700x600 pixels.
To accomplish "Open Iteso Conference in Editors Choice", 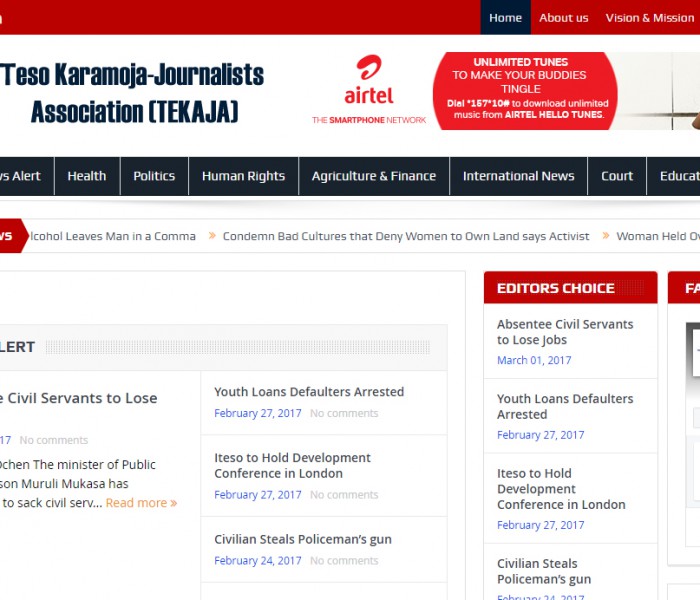I will 561,489.
